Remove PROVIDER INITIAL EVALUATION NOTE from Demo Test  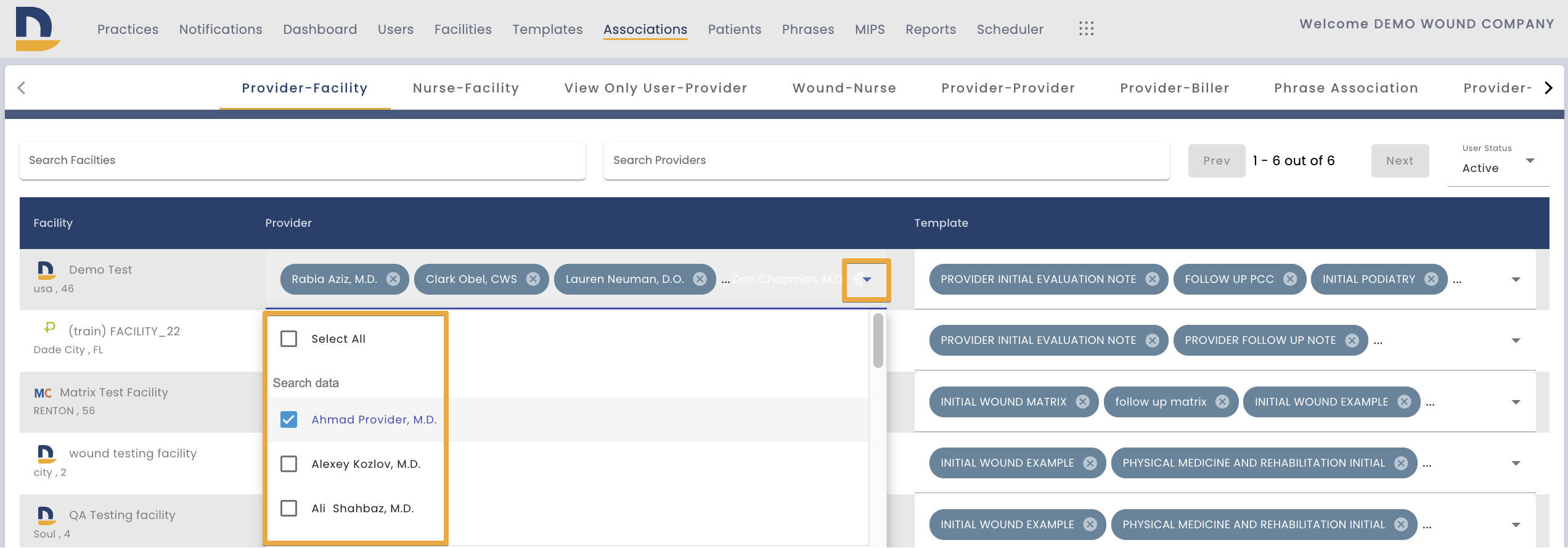pos(1152,279)
